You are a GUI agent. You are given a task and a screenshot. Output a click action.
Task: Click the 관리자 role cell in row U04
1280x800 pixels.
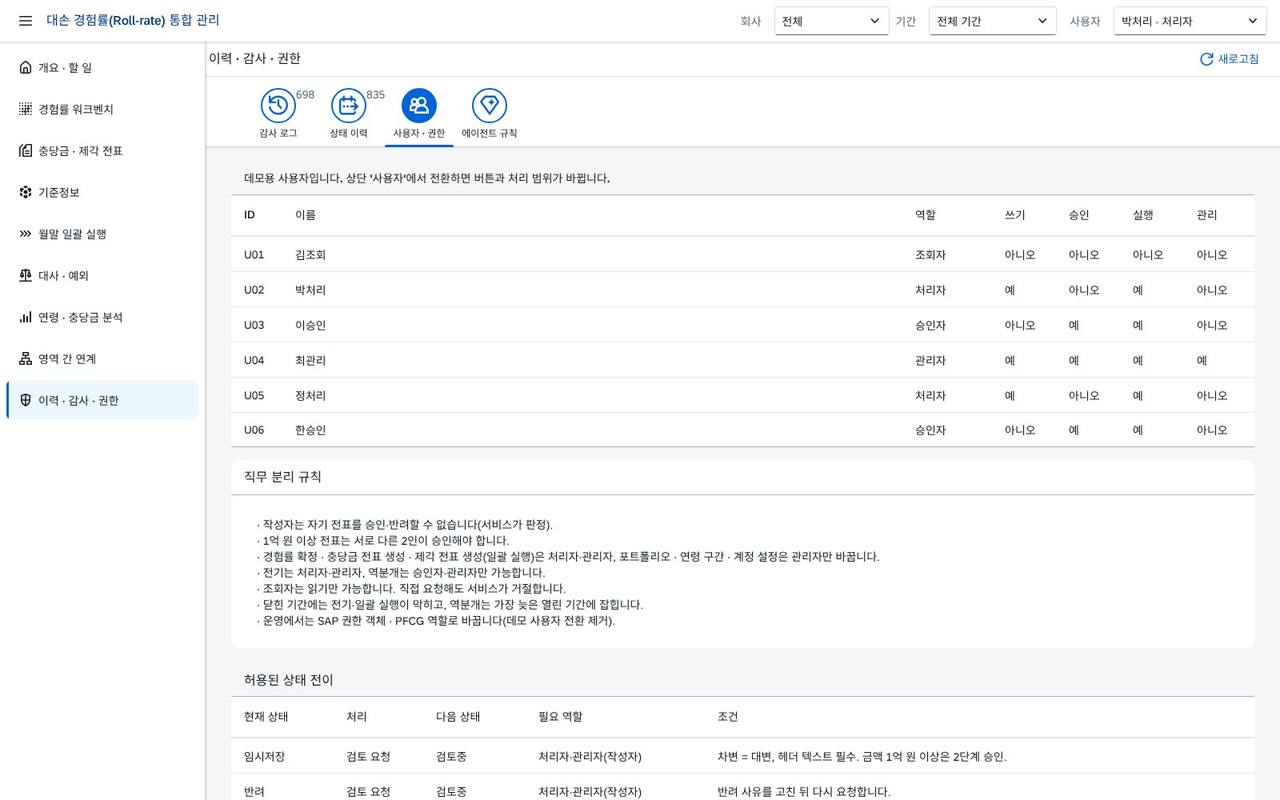[930, 360]
